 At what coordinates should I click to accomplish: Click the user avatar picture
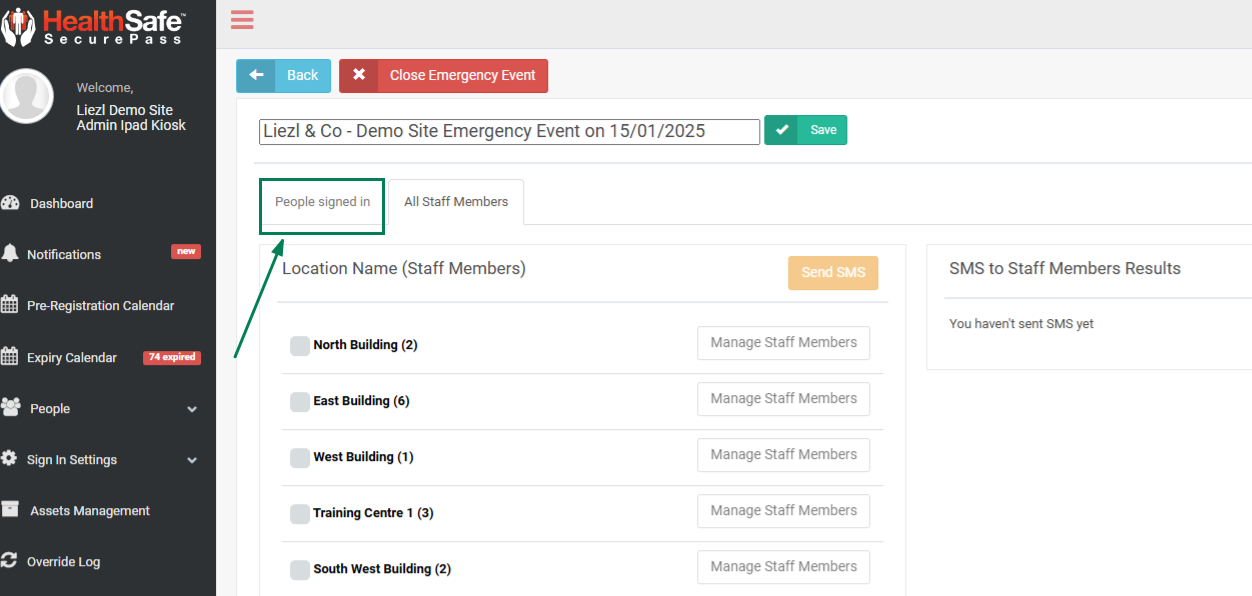coord(27,97)
